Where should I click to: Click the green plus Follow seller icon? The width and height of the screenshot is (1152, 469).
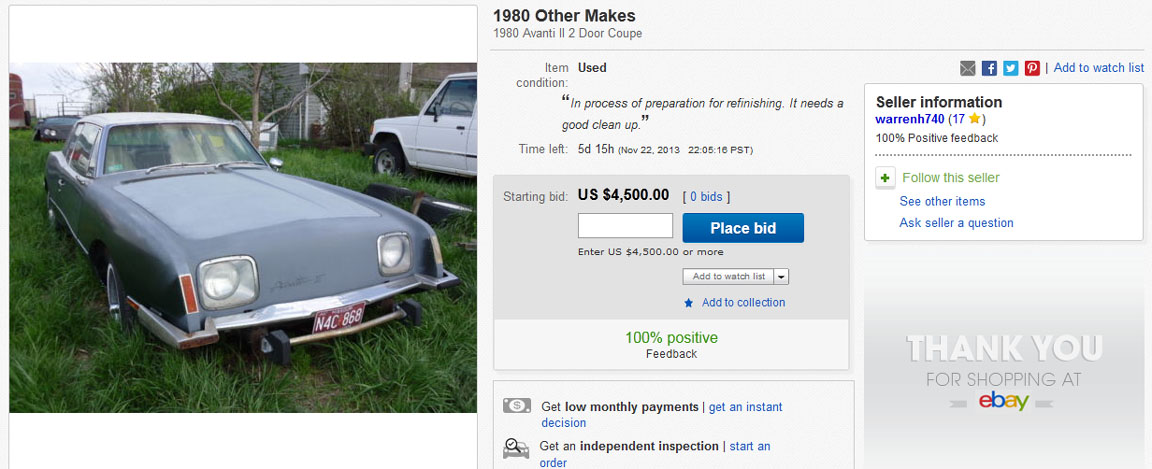[x=885, y=178]
